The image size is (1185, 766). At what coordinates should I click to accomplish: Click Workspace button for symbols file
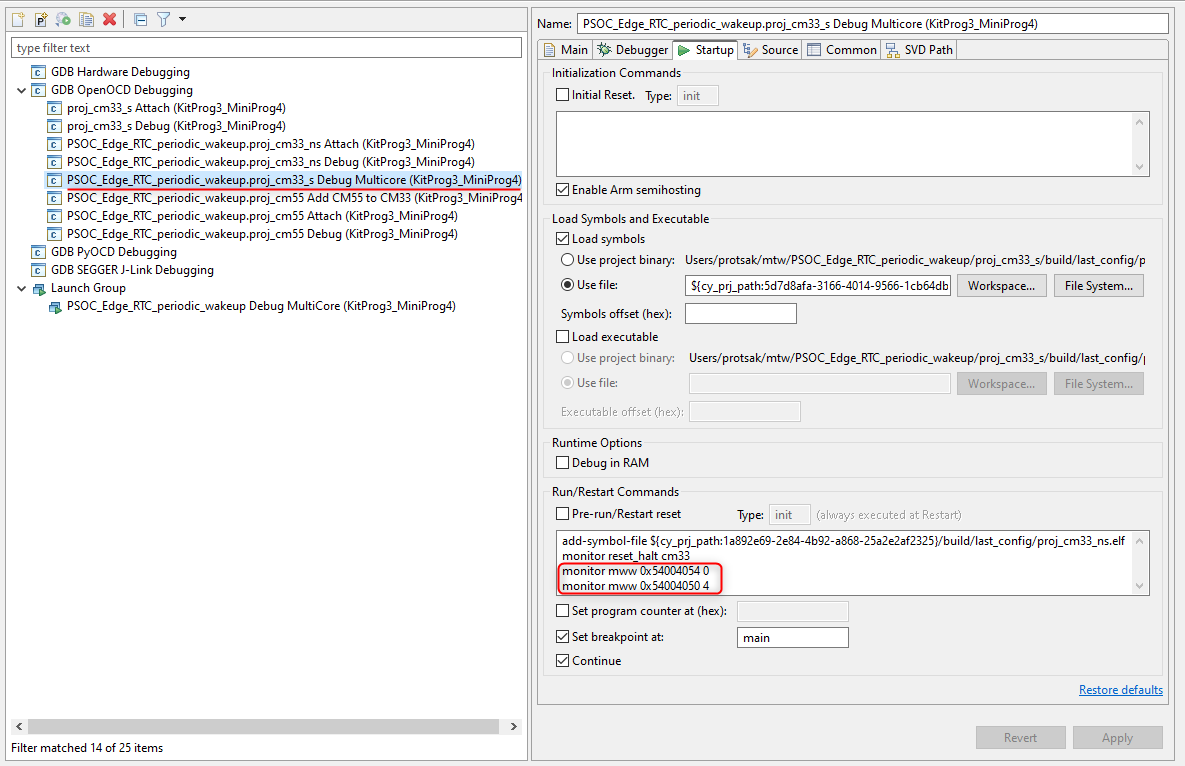1002,286
